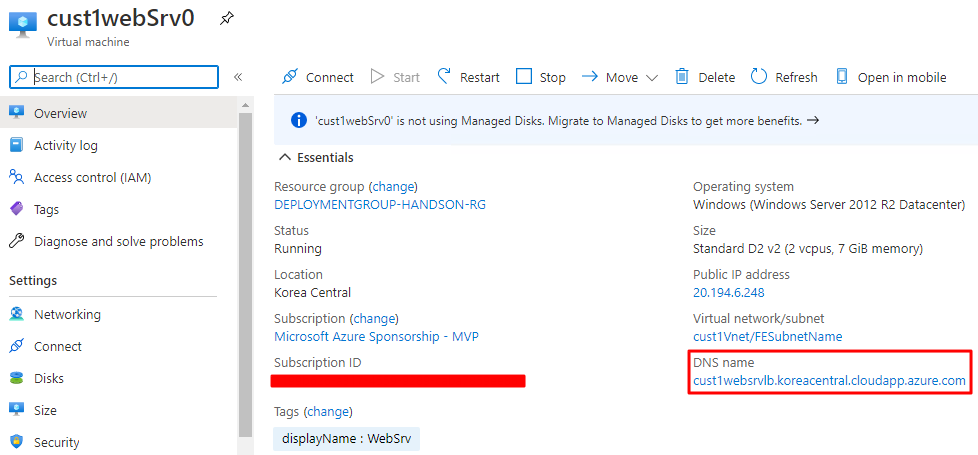Open the Tags menu item label
978x455 pixels.
[47, 209]
